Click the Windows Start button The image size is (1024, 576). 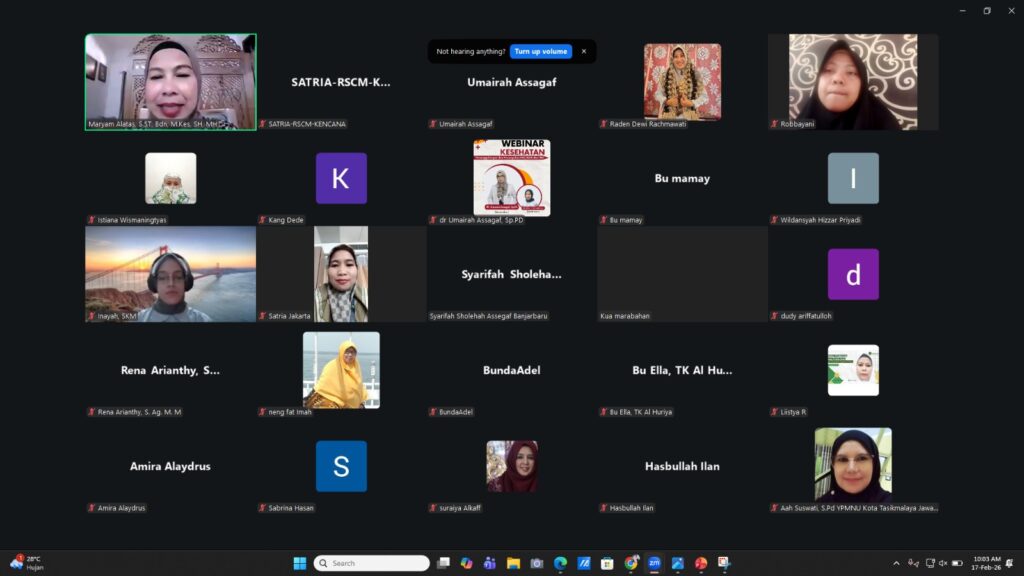point(300,563)
